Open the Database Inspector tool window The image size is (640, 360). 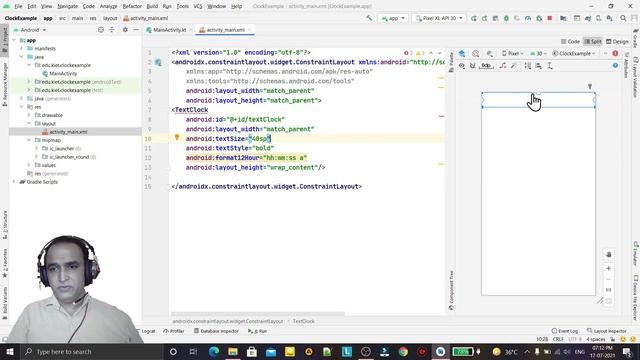pos(216,331)
